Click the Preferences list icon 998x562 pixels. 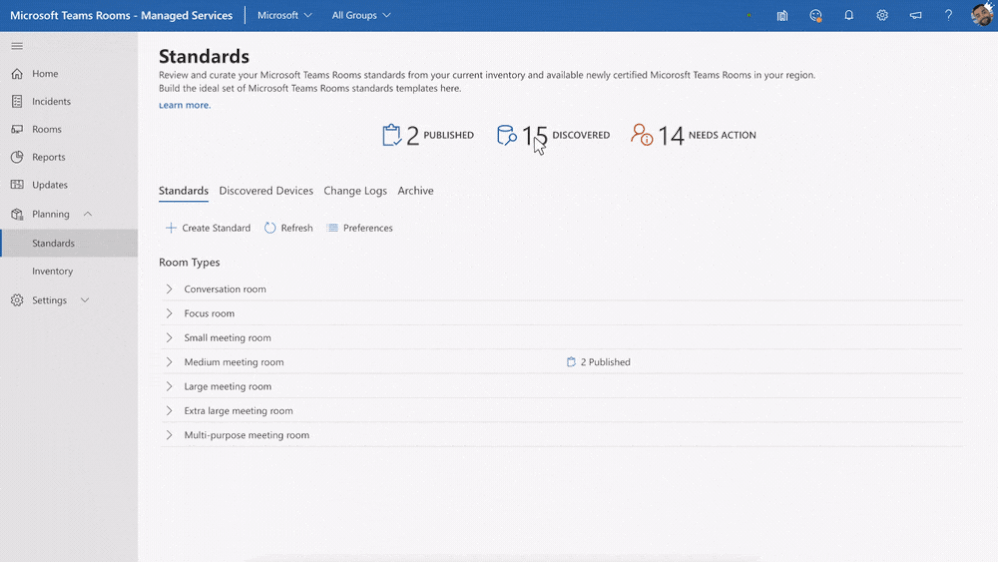(x=332, y=228)
